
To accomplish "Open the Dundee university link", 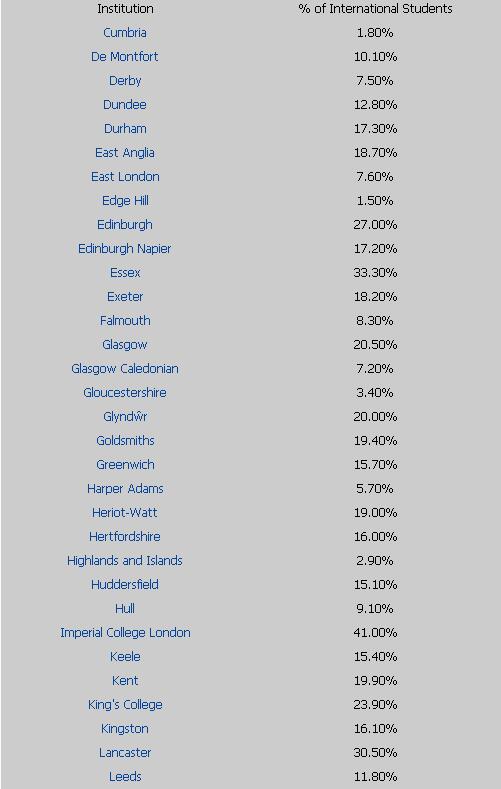I will coord(125,105).
